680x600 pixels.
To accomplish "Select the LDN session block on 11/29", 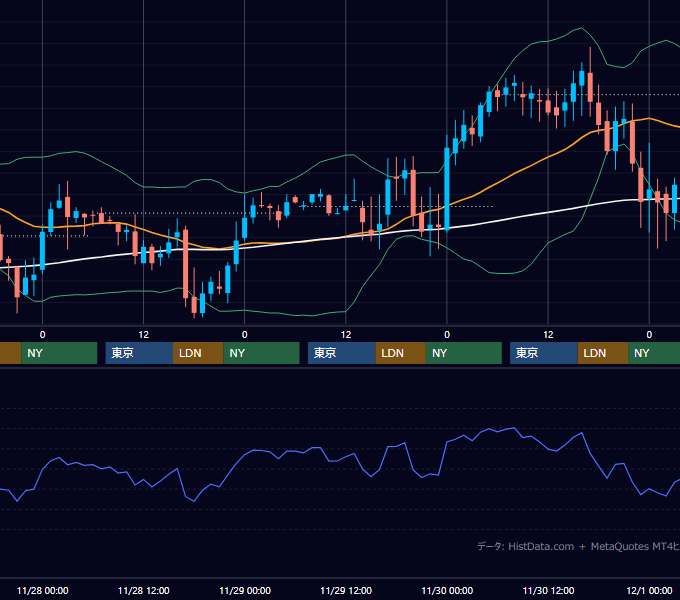I will point(400,353).
